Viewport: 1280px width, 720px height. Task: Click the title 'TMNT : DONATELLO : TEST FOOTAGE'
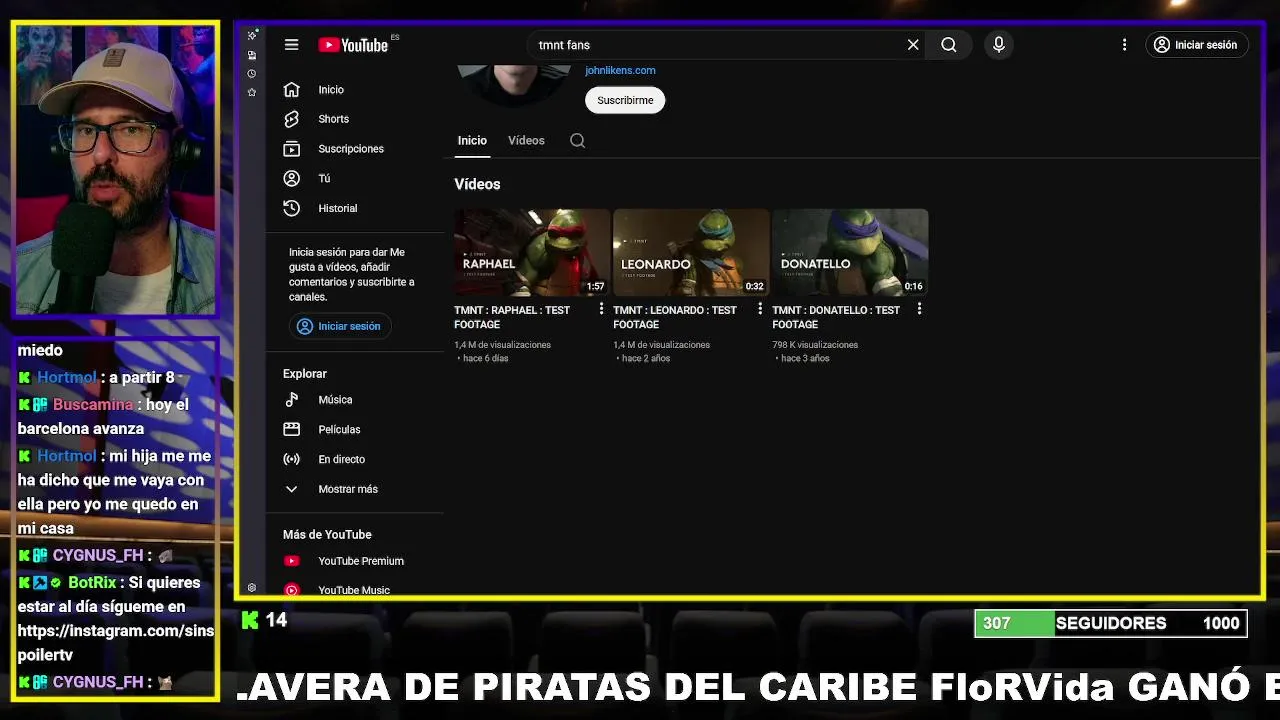pyautogui.click(x=836, y=317)
